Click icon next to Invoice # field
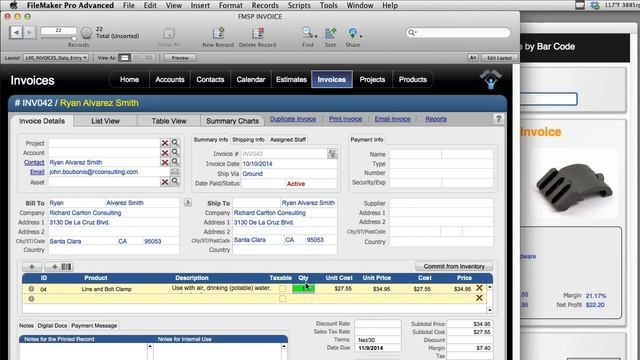The width and height of the screenshot is (640, 360). (x=332, y=154)
